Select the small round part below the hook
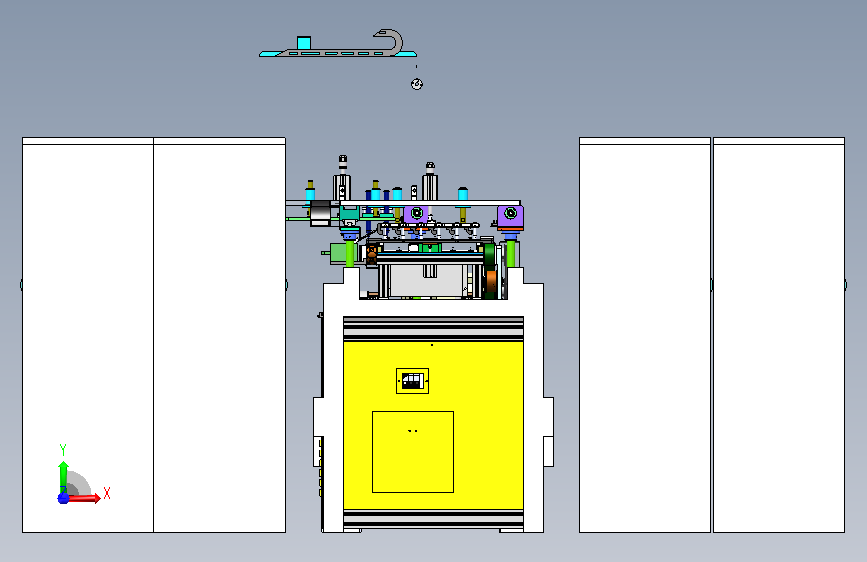867x562 pixels. (x=417, y=84)
